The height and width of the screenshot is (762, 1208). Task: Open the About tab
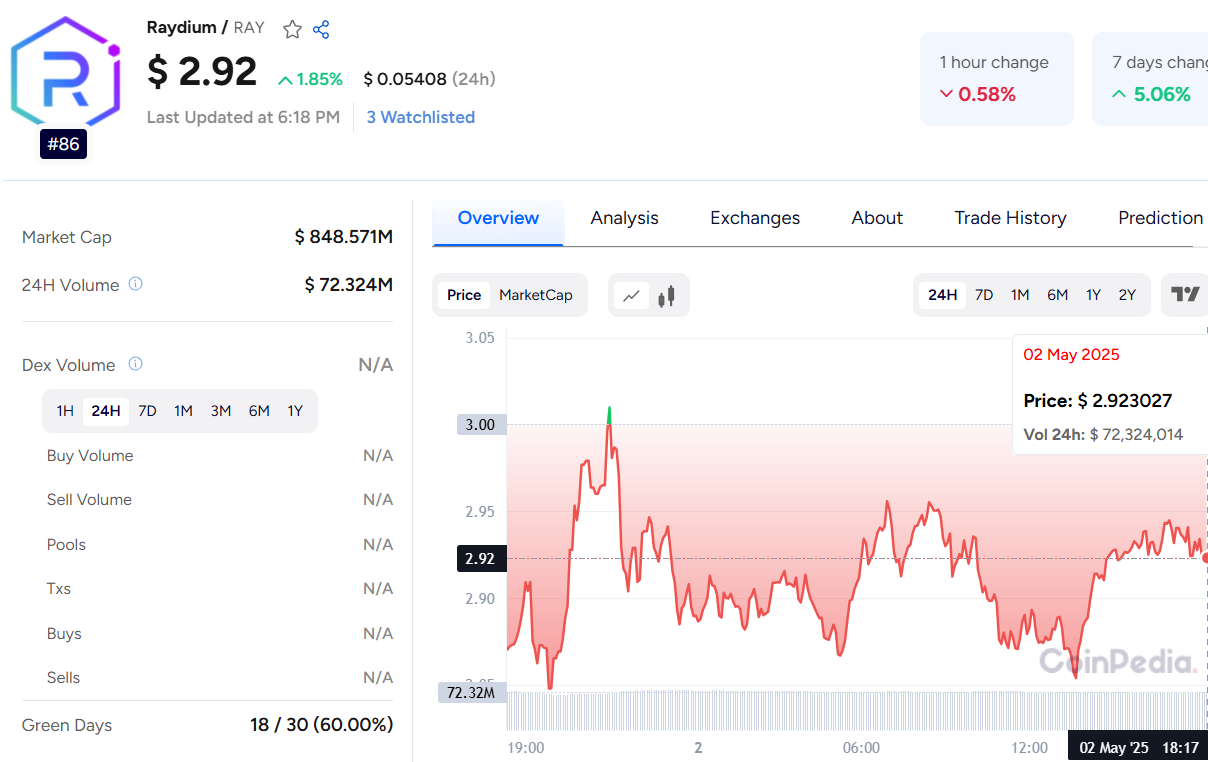coord(877,218)
